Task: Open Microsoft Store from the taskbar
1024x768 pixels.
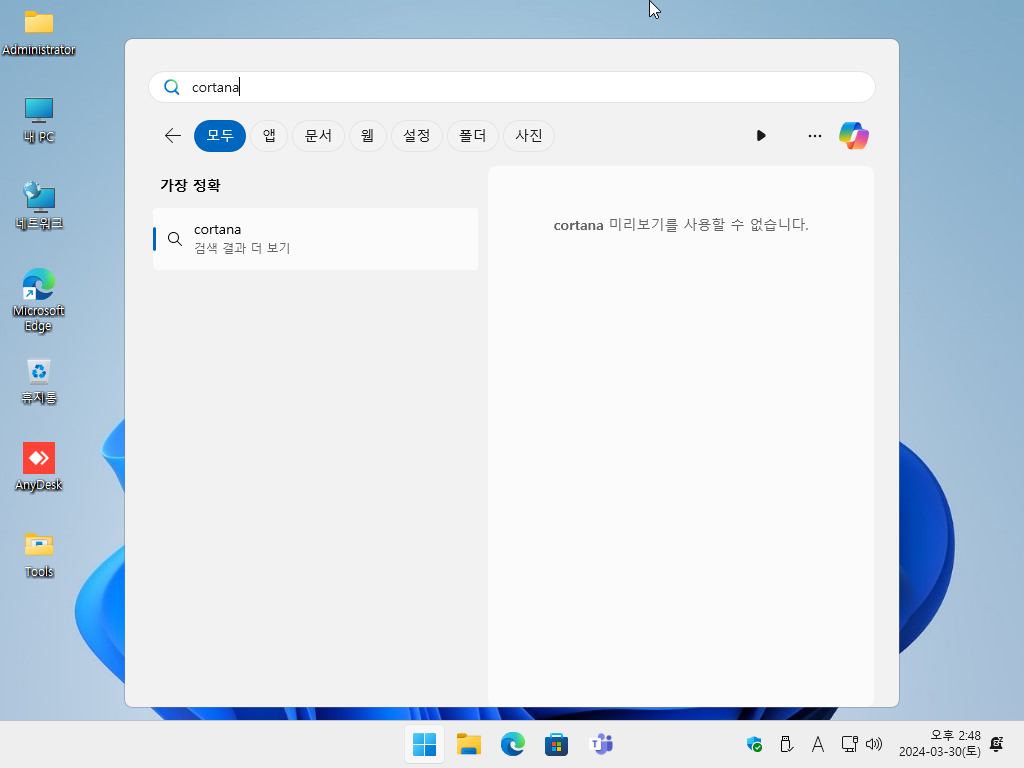Action: coord(556,744)
